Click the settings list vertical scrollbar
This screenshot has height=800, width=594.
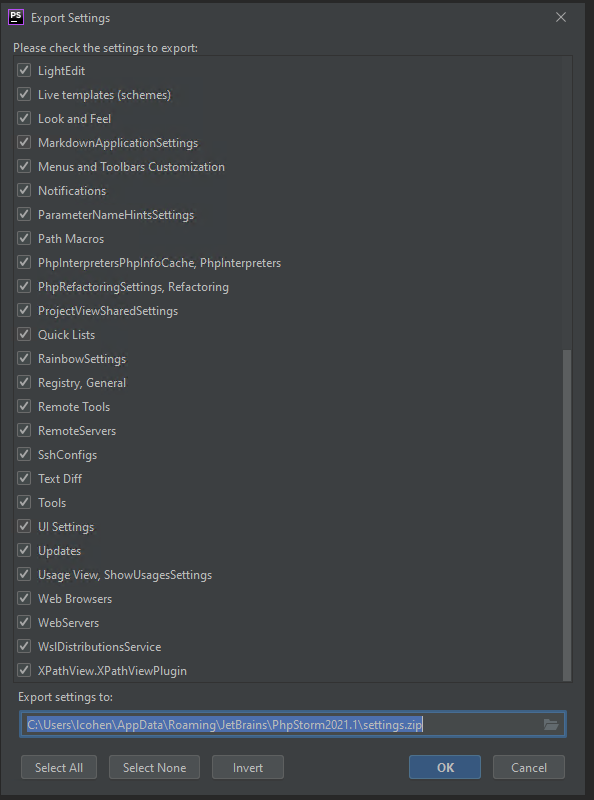coord(567,515)
